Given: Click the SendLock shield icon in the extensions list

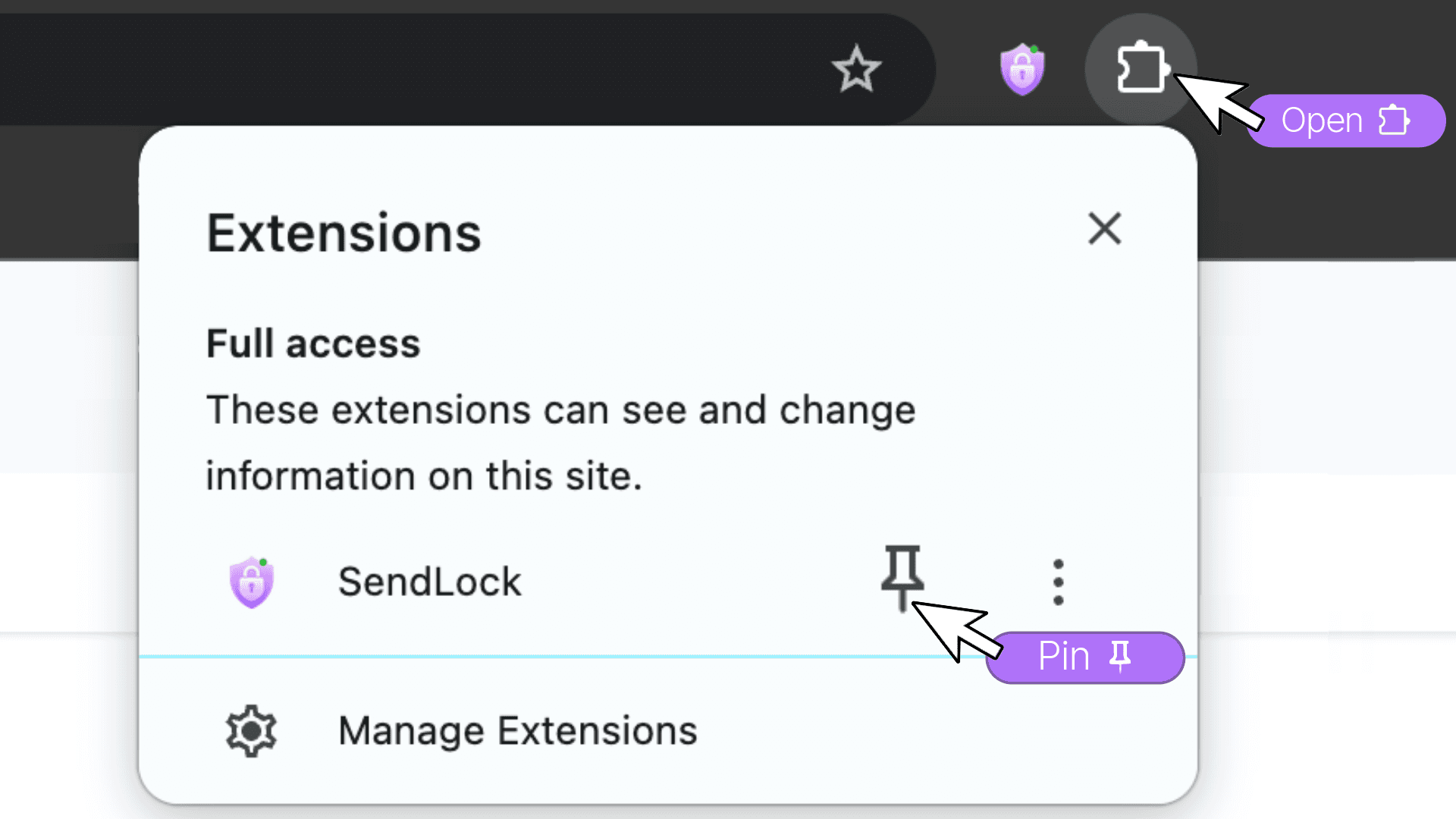Looking at the screenshot, I should (x=252, y=582).
